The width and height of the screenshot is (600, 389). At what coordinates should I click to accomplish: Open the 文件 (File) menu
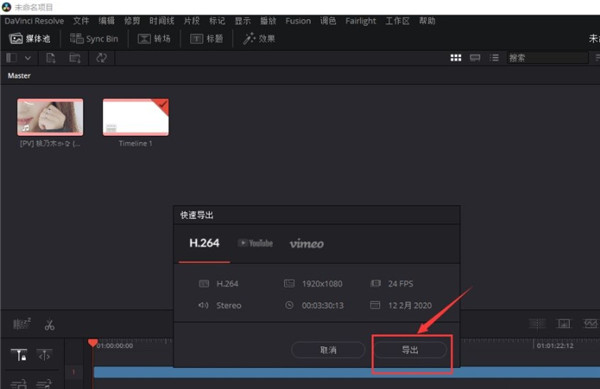click(x=81, y=21)
